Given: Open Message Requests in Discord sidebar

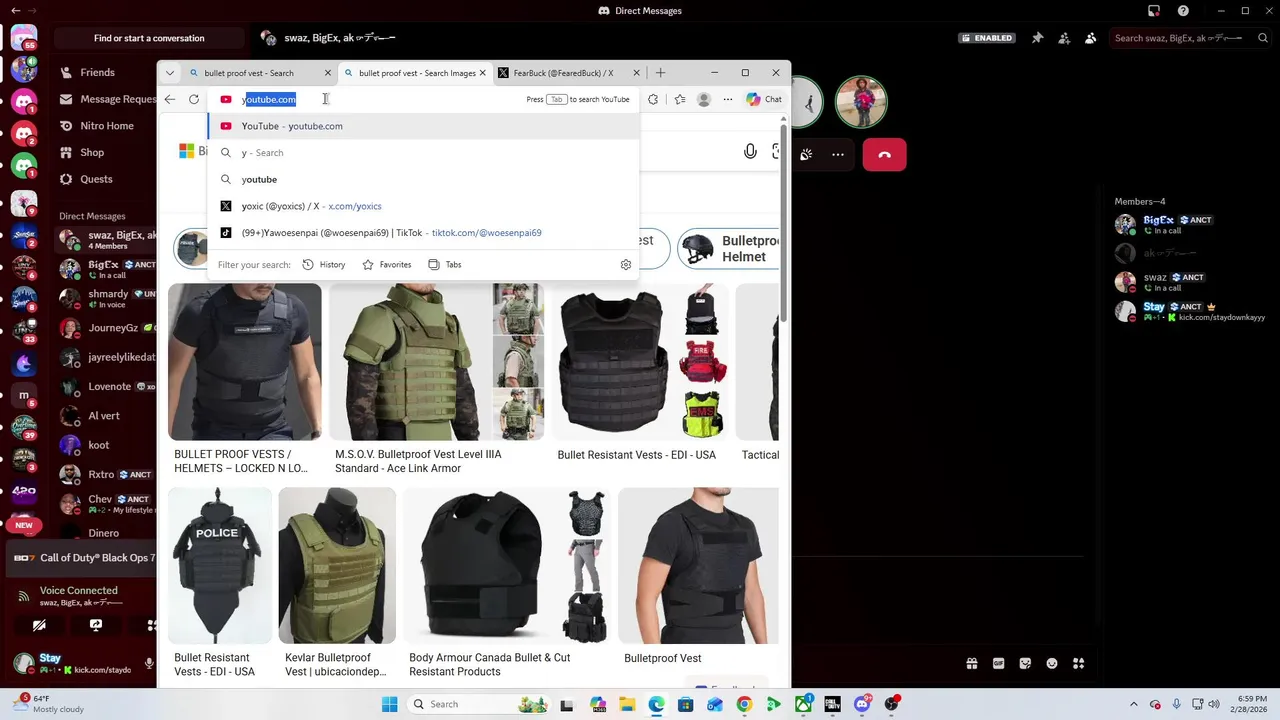Looking at the screenshot, I should [x=105, y=99].
